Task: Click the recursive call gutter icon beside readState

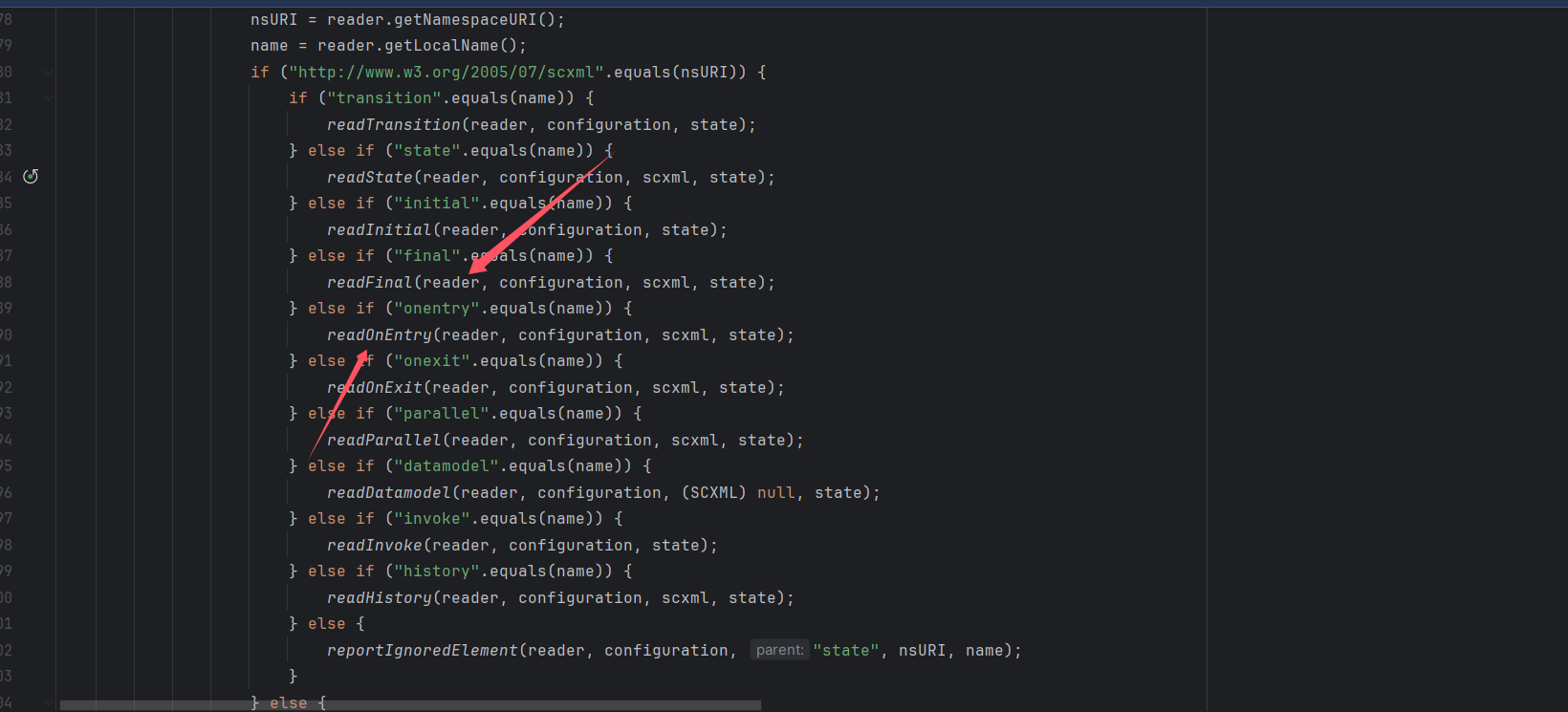Action: click(31, 177)
